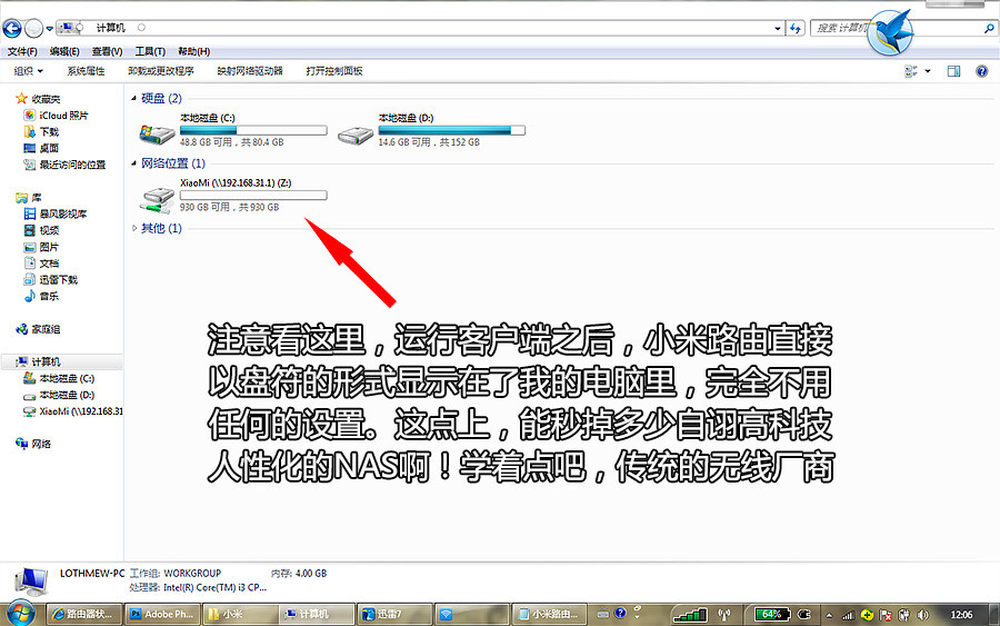Open the 文件(F) menu
Screen dimensions: 1000x626
(x=22, y=52)
